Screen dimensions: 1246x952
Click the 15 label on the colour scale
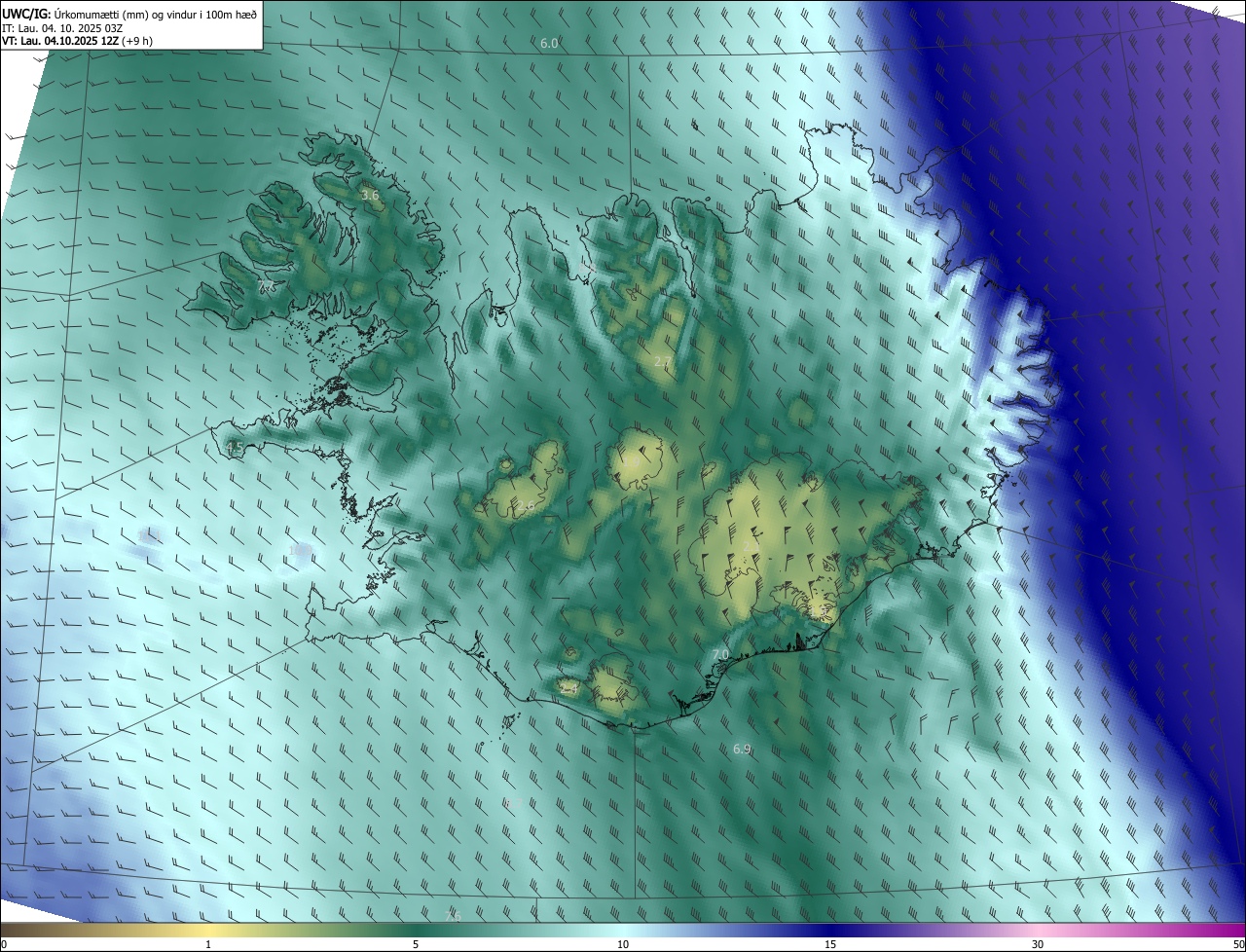830,944
